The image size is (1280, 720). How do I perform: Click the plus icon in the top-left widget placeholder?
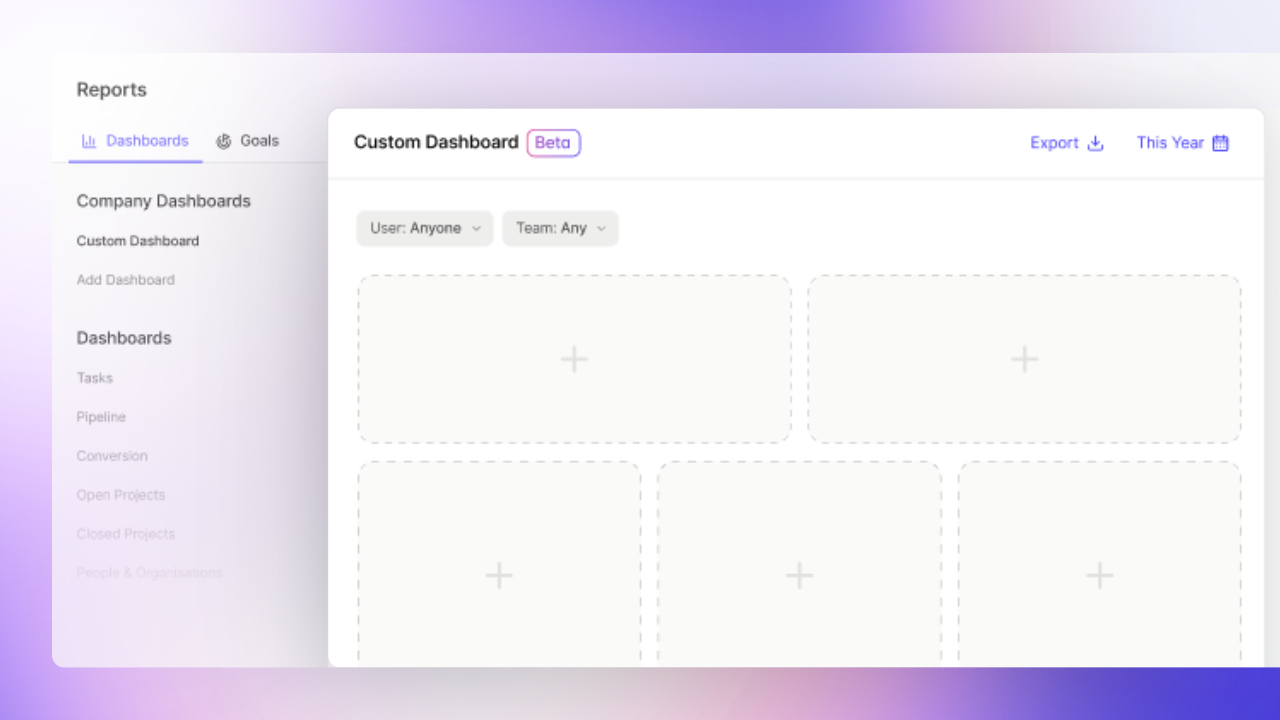pyautogui.click(x=574, y=358)
